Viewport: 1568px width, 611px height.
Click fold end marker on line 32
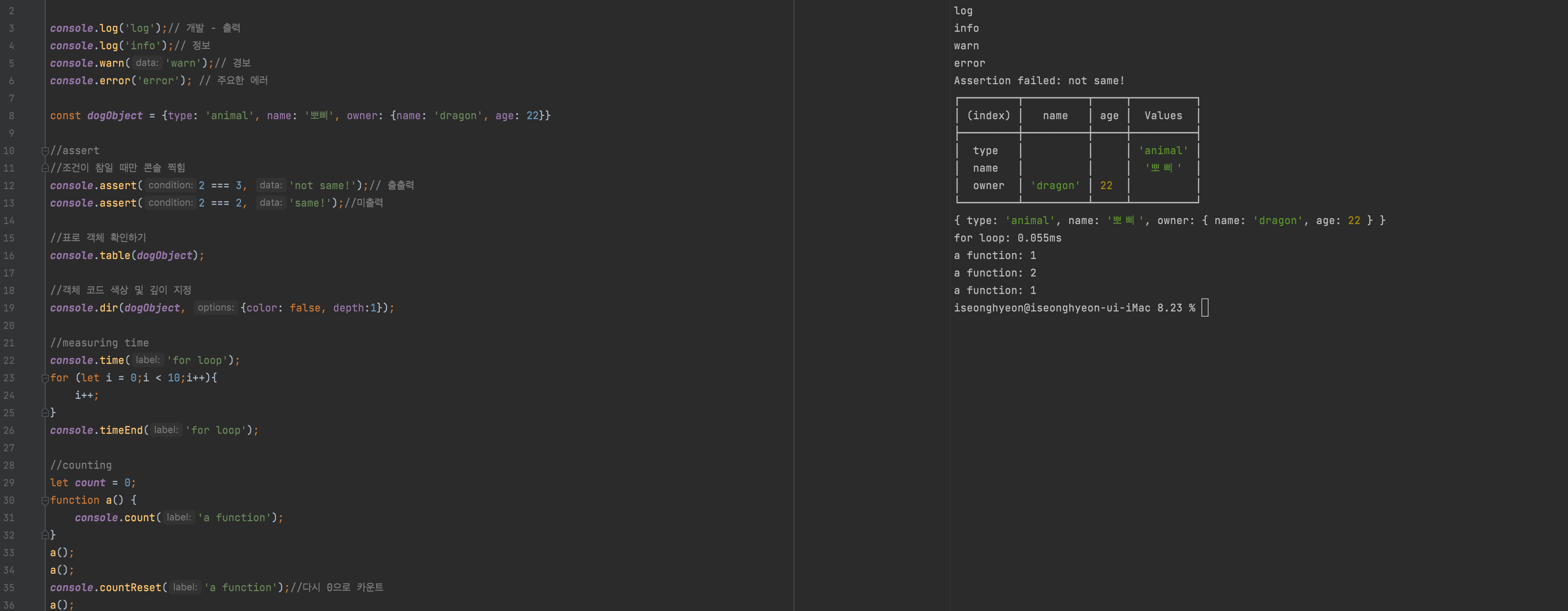pos(44,535)
